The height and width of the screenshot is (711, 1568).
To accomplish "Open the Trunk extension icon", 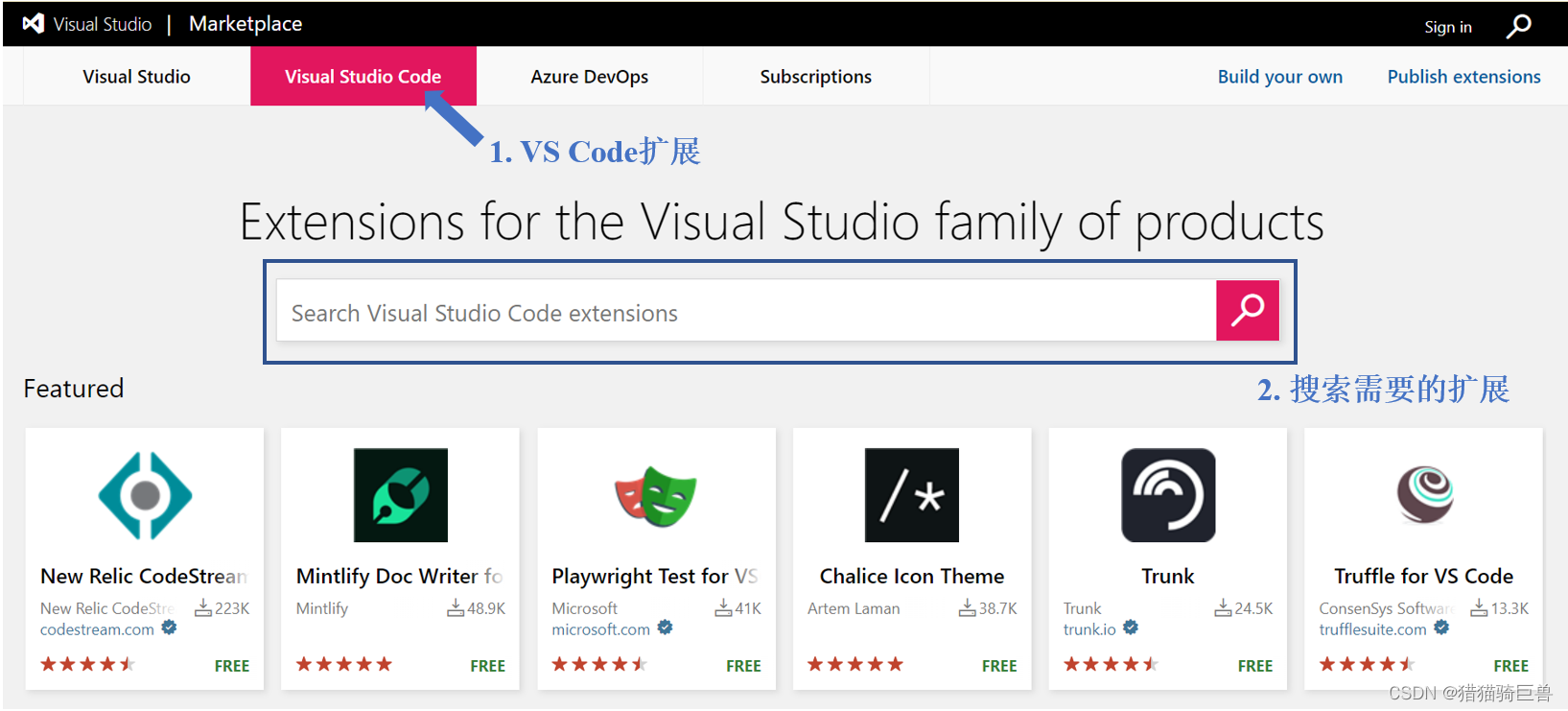I will pyautogui.click(x=1167, y=495).
